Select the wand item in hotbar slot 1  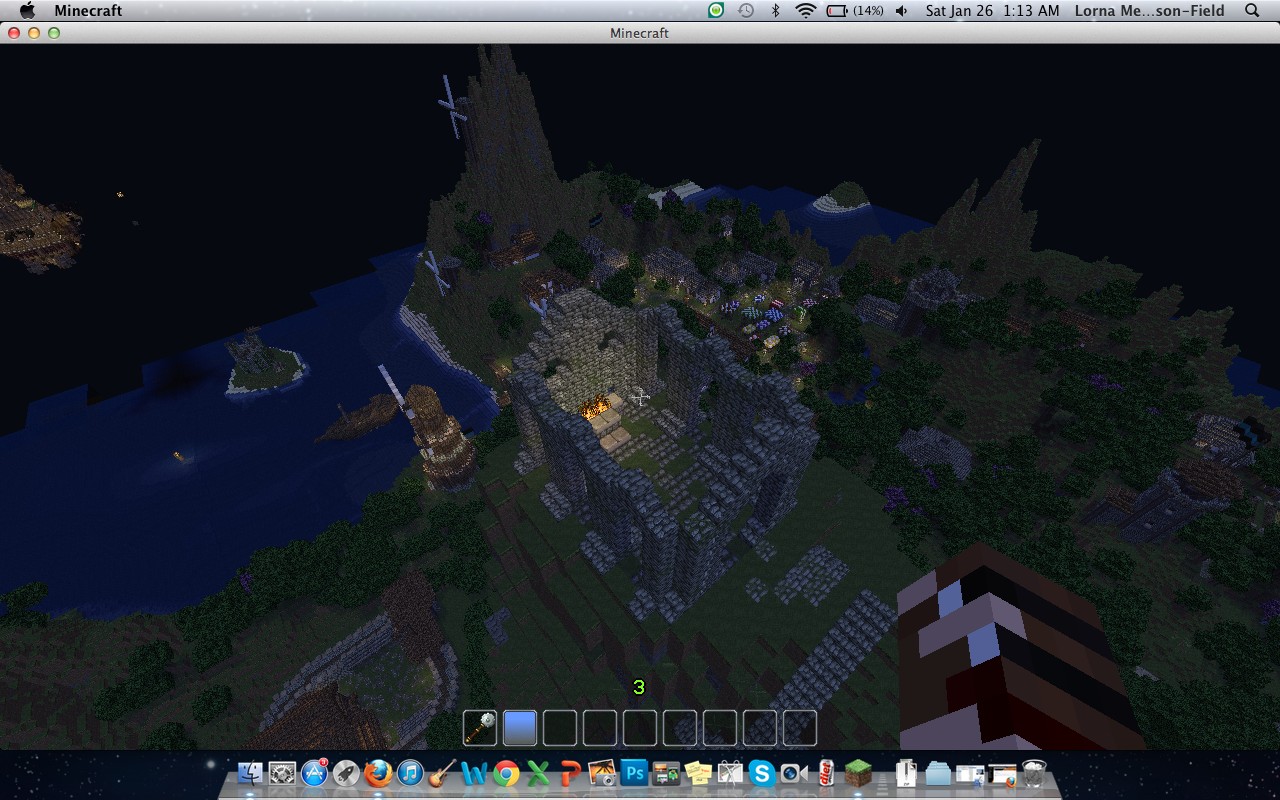point(479,727)
